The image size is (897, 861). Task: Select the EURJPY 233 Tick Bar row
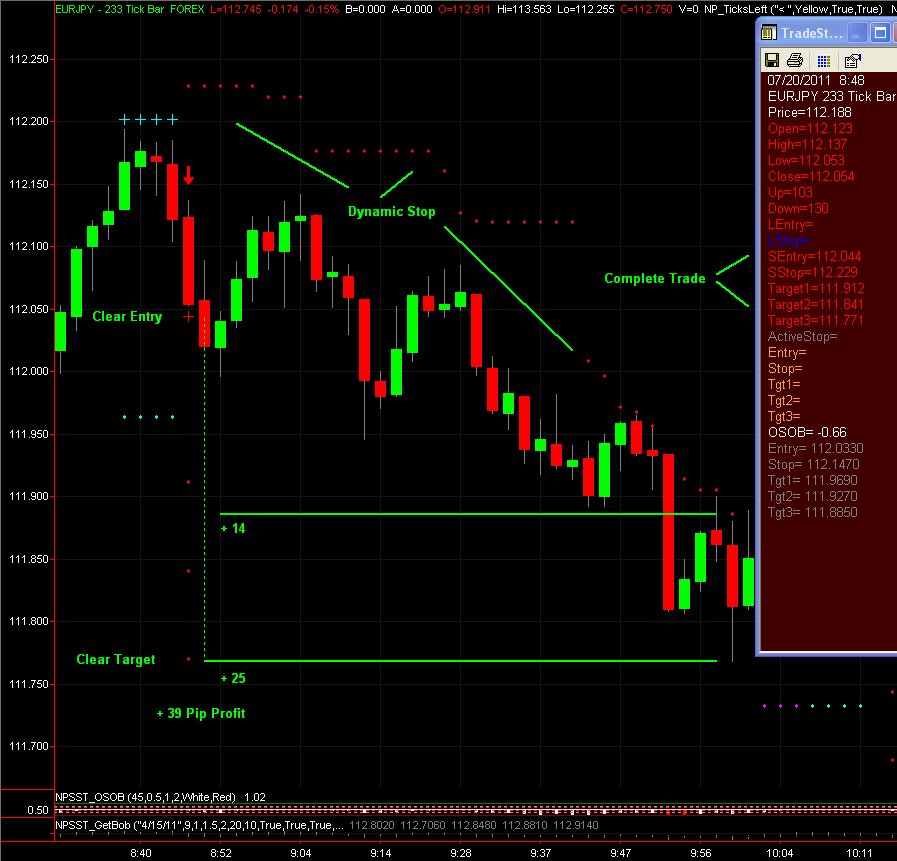coord(832,96)
